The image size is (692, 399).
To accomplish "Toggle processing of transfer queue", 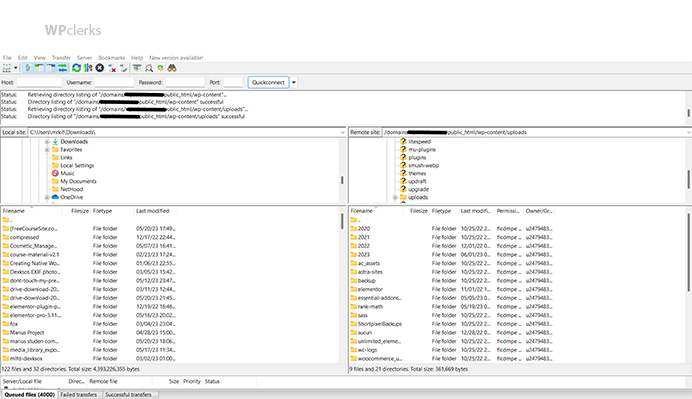I will pos(88,68).
